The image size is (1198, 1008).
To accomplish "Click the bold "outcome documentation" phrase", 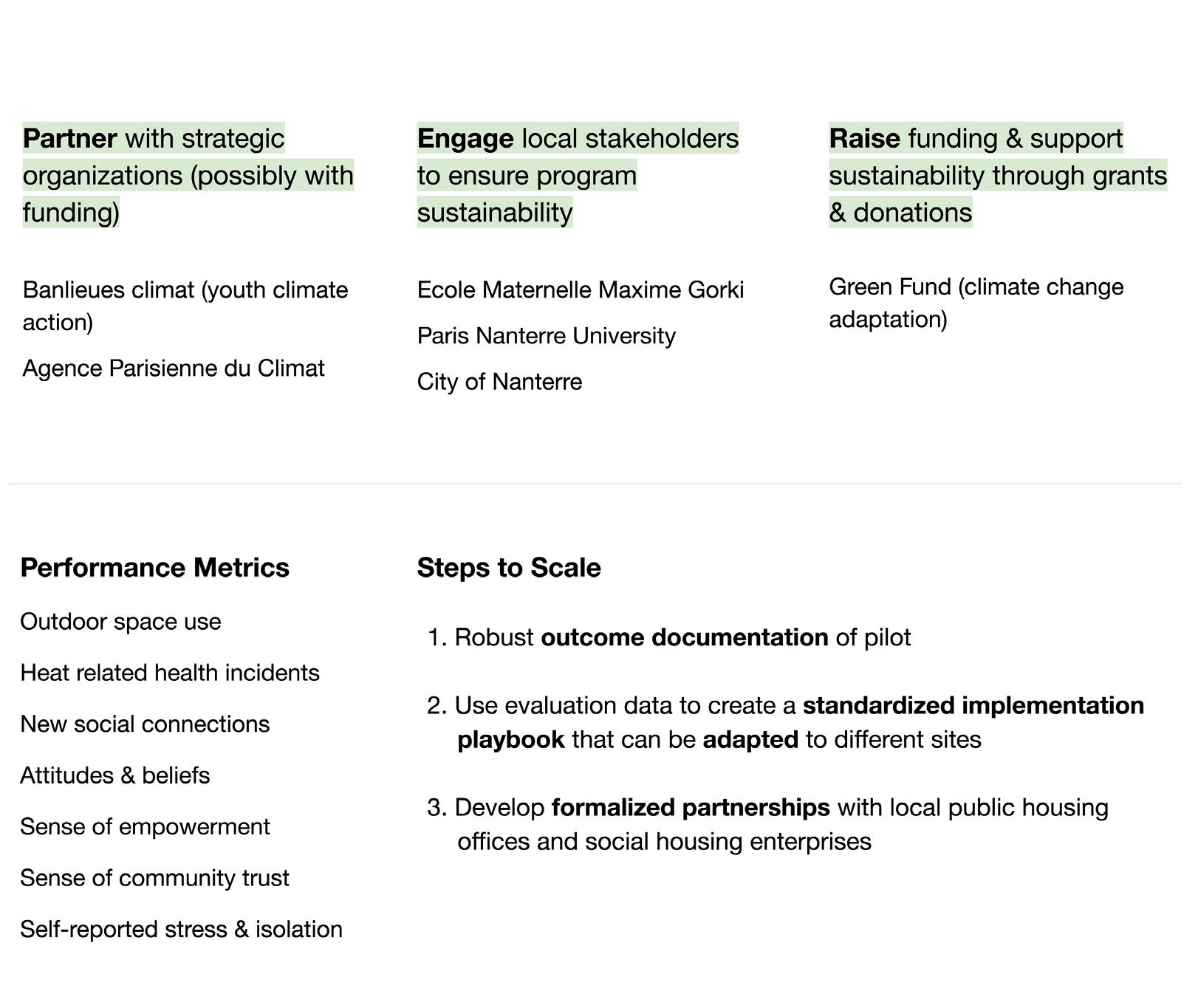I will coord(684,637).
